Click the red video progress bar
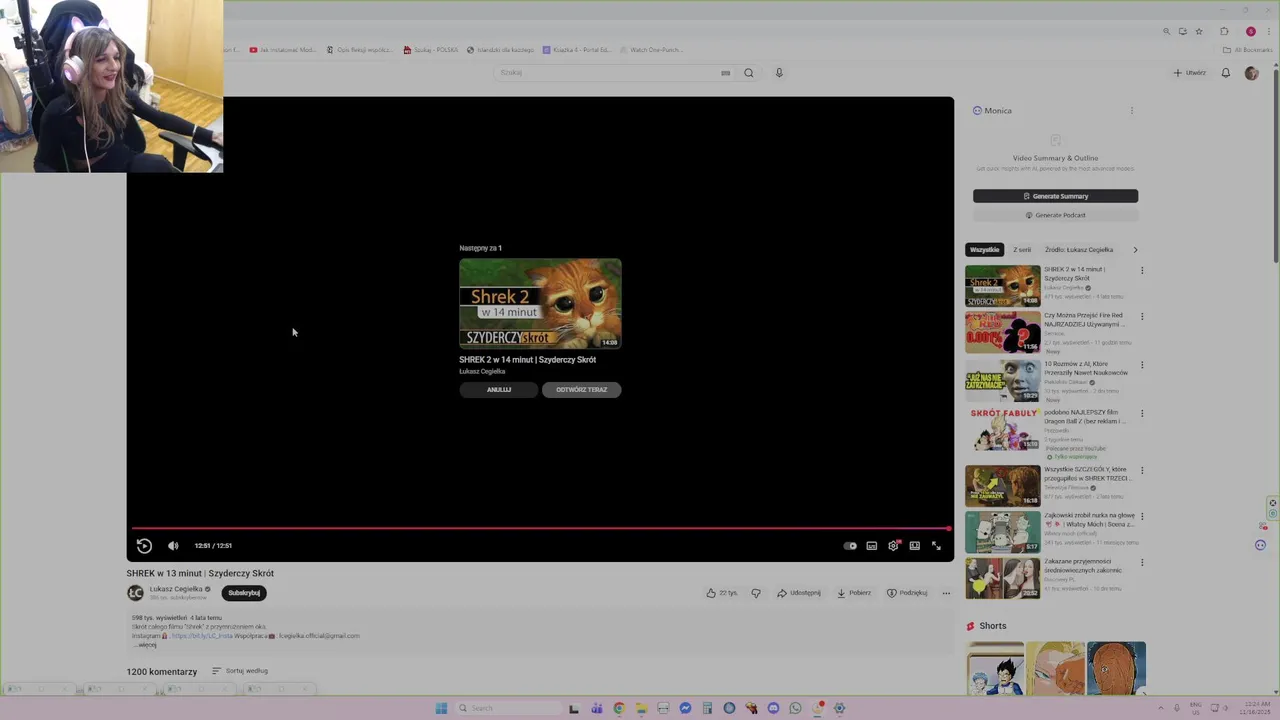The image size is (1280, 720). (x=540, y=528)
